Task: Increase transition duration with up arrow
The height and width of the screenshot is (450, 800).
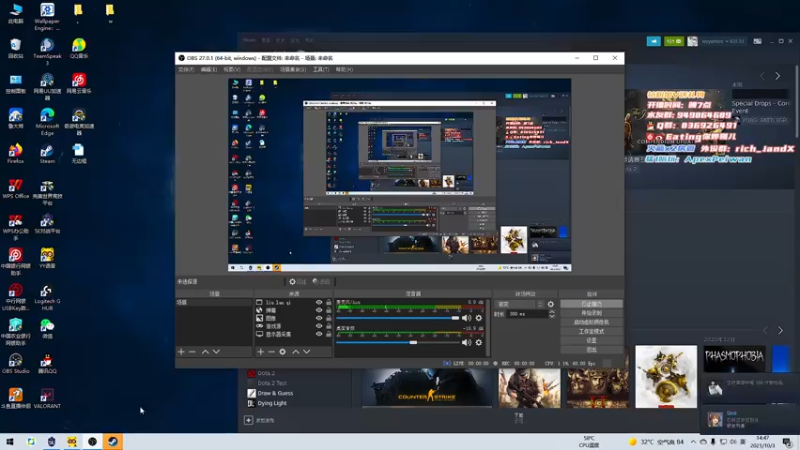Action: click(x=552, y=312)
